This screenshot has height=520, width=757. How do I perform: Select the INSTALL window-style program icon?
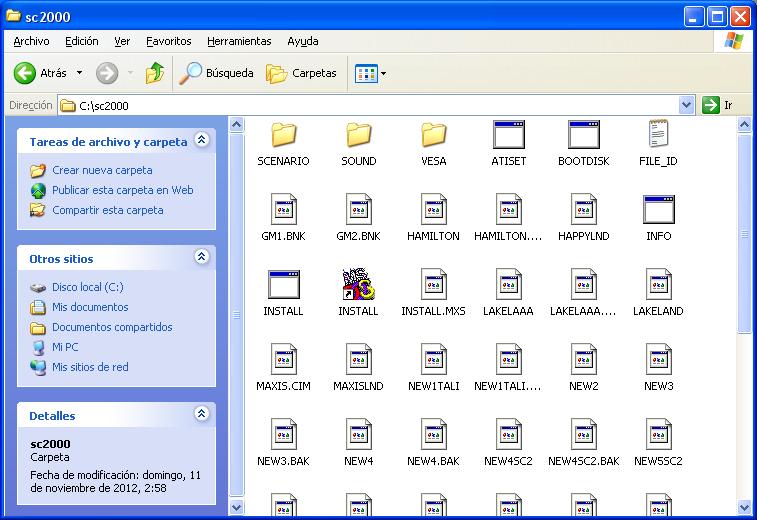coord(283,284)
